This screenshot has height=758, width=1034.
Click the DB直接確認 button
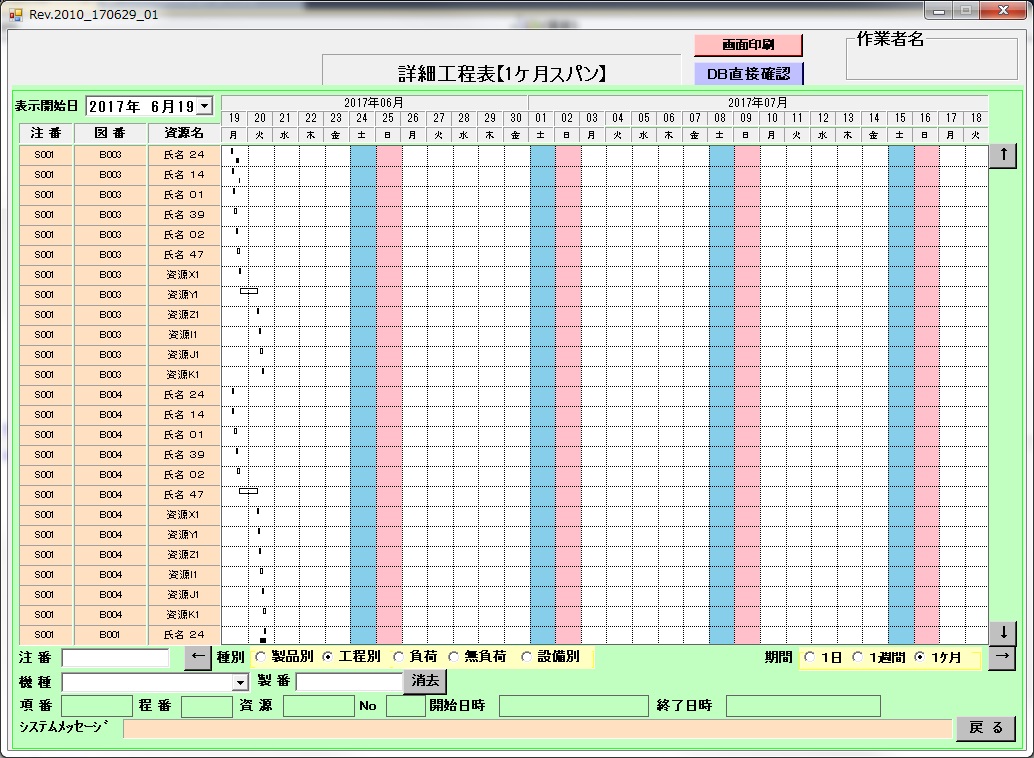click(748, 73)
